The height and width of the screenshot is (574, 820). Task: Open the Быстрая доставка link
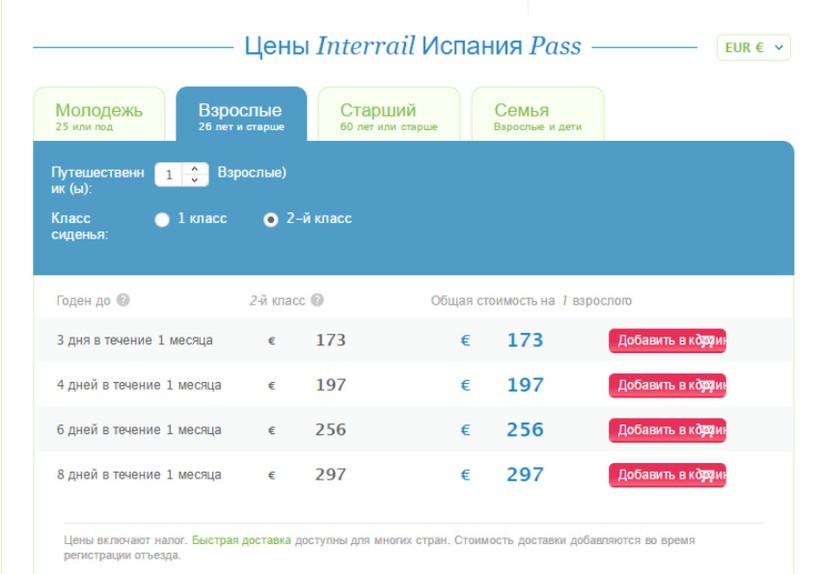(241, 540)
